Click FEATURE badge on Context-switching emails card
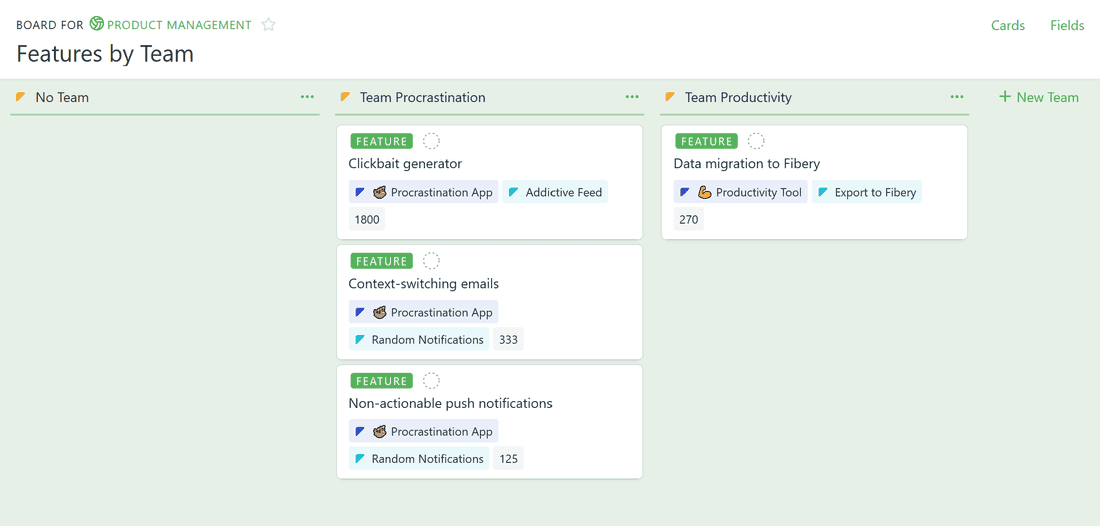This screenshot has height=526, width=1100. coord(382,261)
